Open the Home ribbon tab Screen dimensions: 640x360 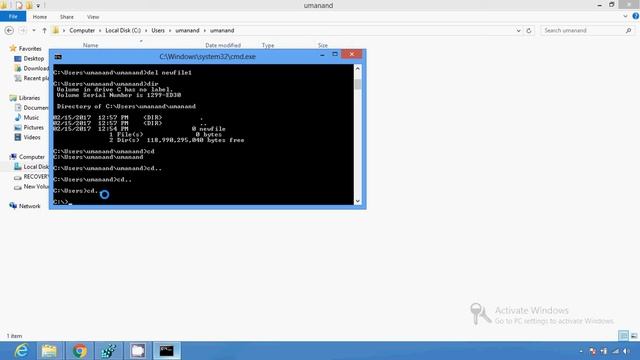coord(40,17)
